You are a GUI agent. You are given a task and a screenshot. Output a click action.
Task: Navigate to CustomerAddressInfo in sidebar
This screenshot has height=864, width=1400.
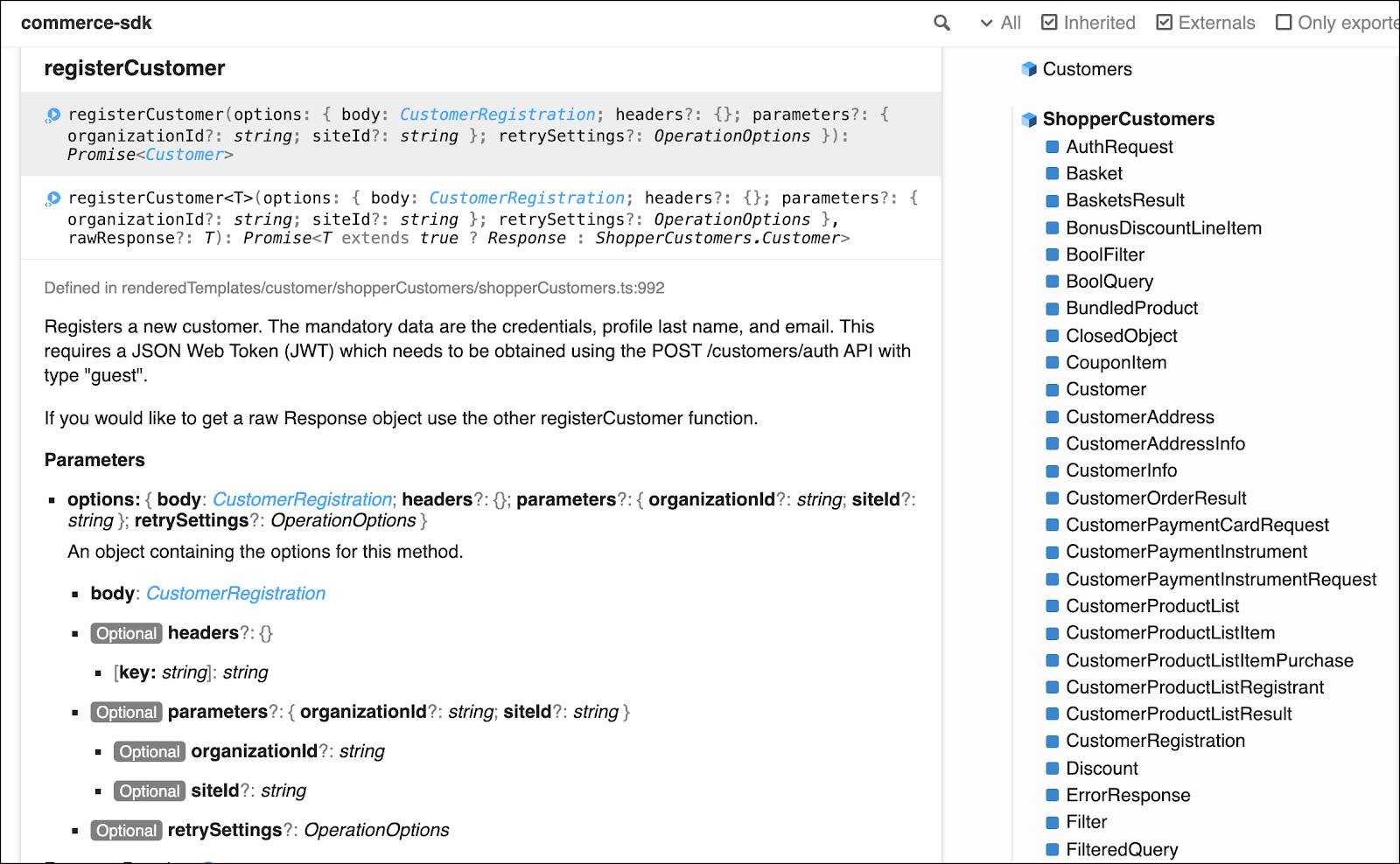tap(1155, 444)
